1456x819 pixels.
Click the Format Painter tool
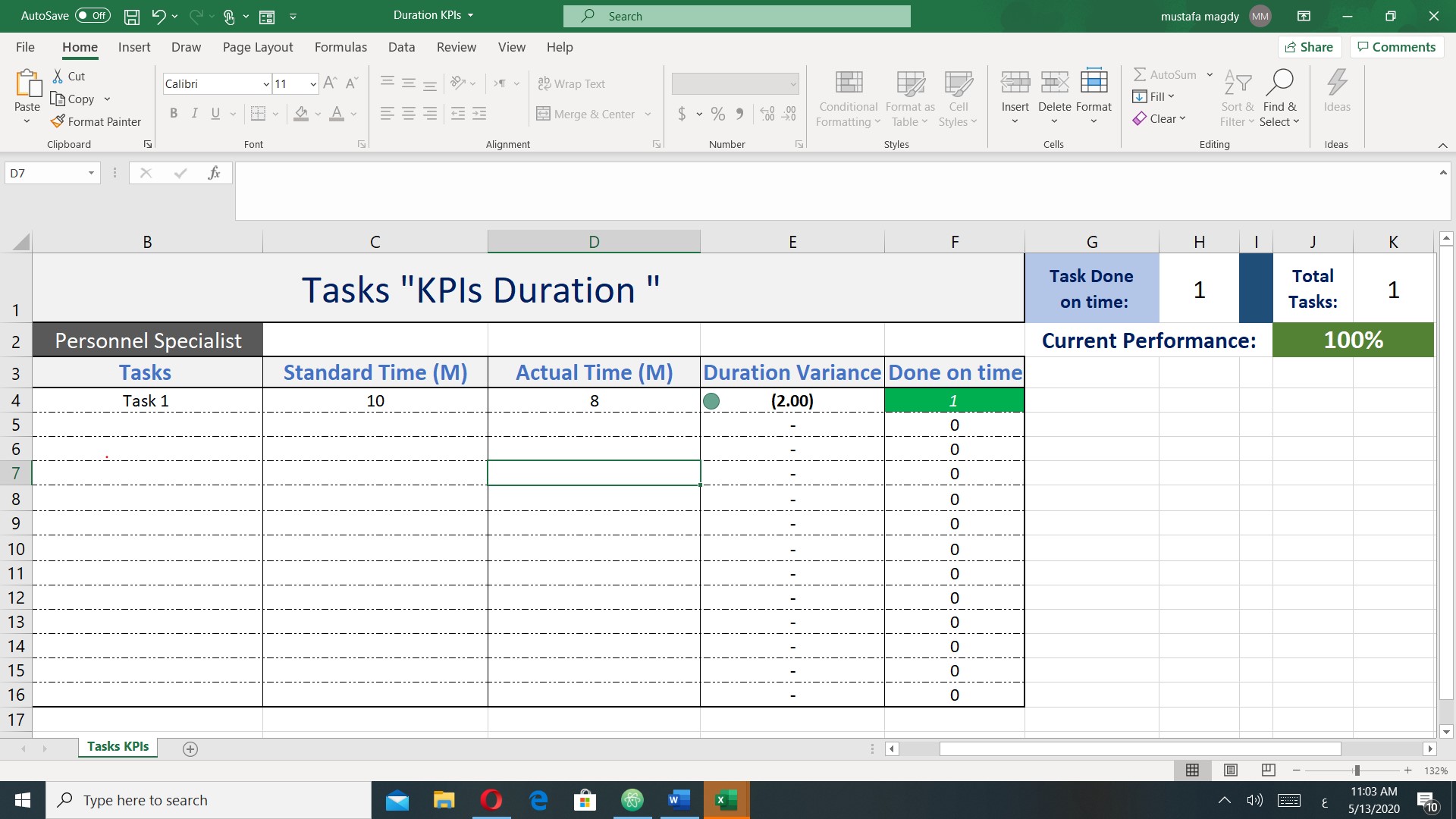(x=96, y=121)
